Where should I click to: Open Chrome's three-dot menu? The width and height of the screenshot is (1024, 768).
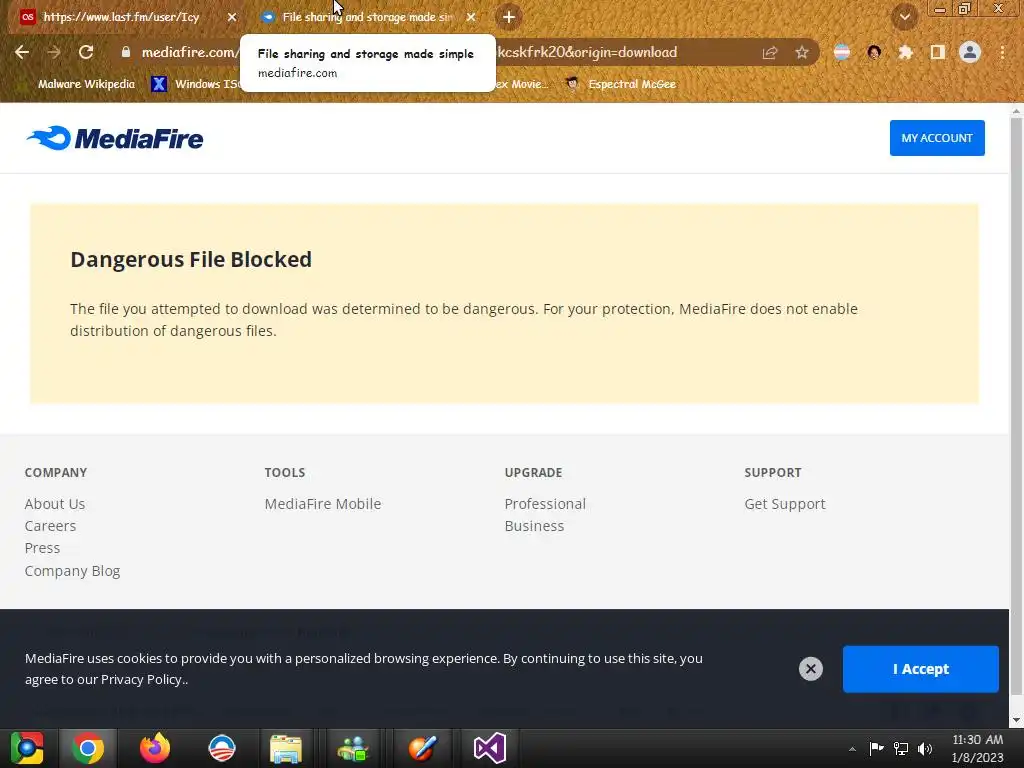[1002, 52]
